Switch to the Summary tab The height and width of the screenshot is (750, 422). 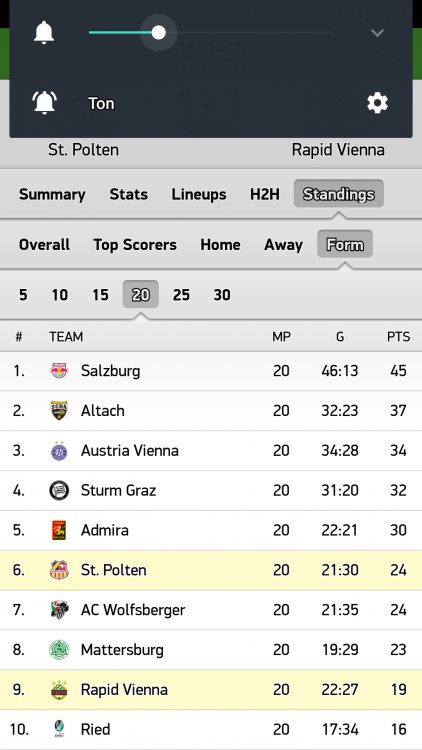coord(52,194)
